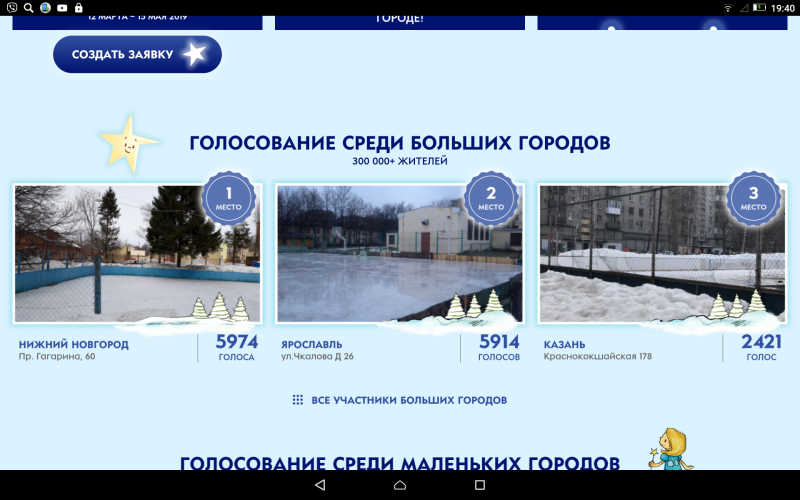Open the lock notification icon

click(78, 8)
